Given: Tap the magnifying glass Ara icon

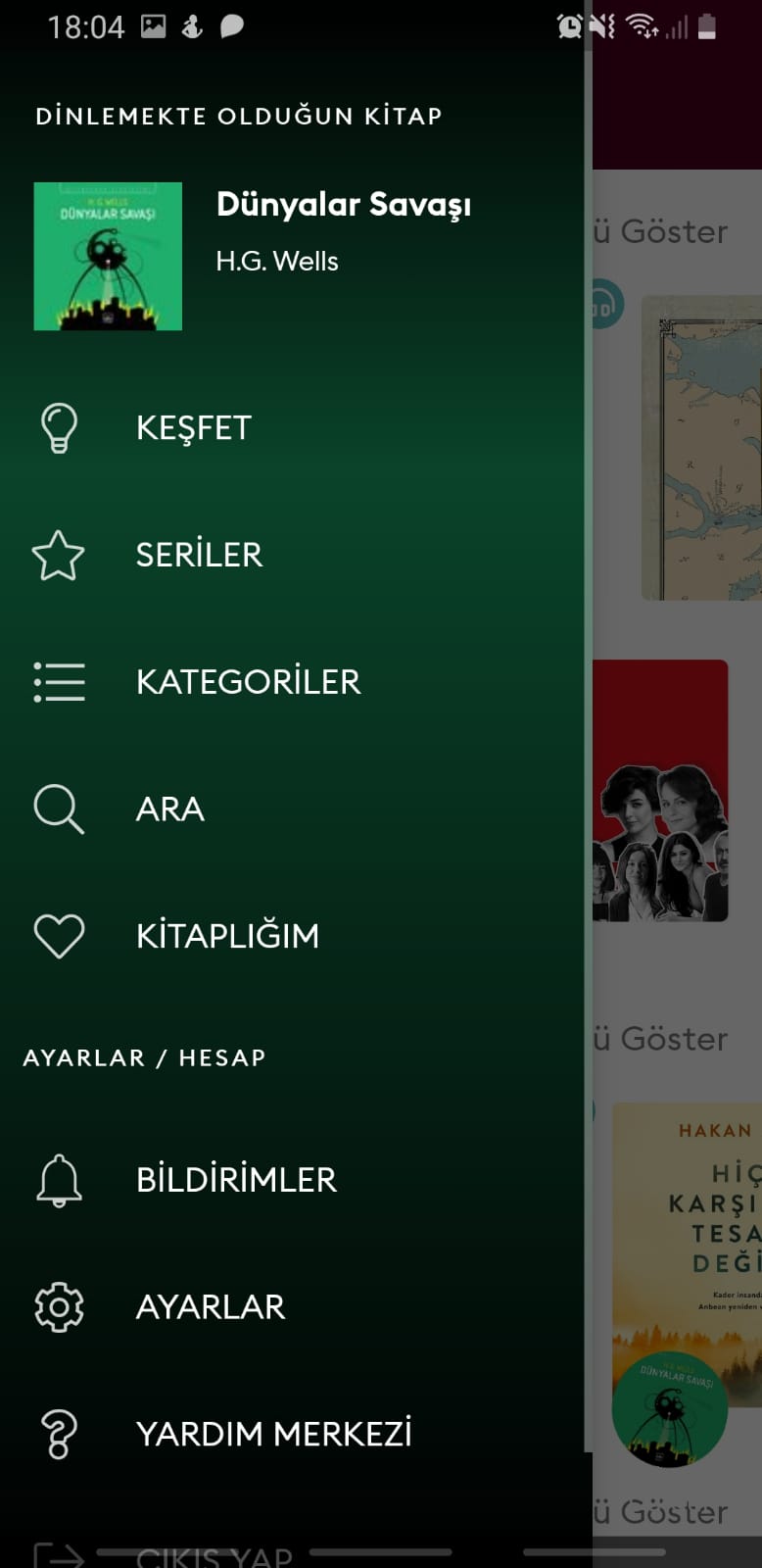Looking at the screenshot, I should click(59, 809).
